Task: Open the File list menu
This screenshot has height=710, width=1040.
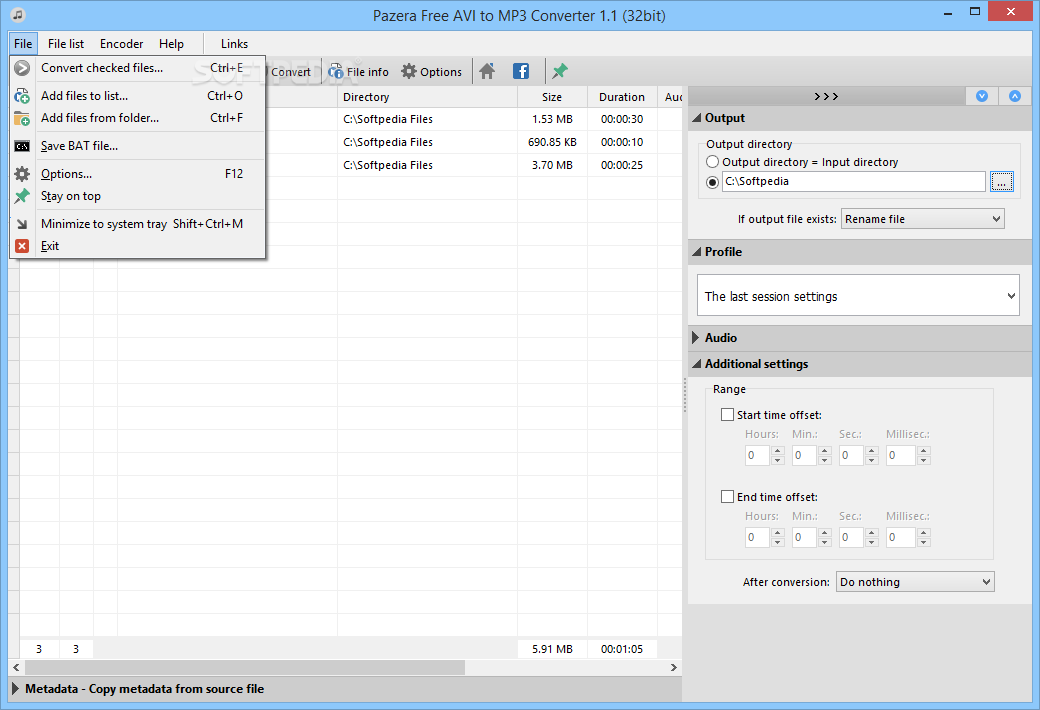Action: [x=66, y=44]
